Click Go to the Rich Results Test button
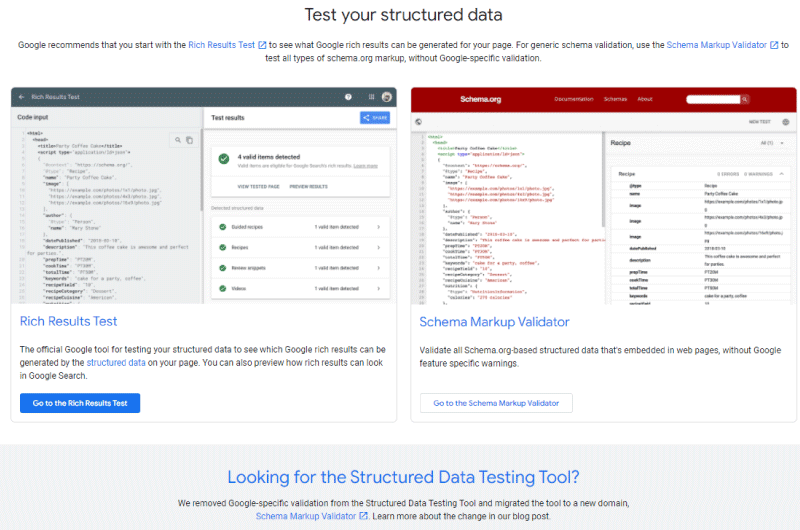The height and width of the screenshot is (530, 800). [80, 403]
